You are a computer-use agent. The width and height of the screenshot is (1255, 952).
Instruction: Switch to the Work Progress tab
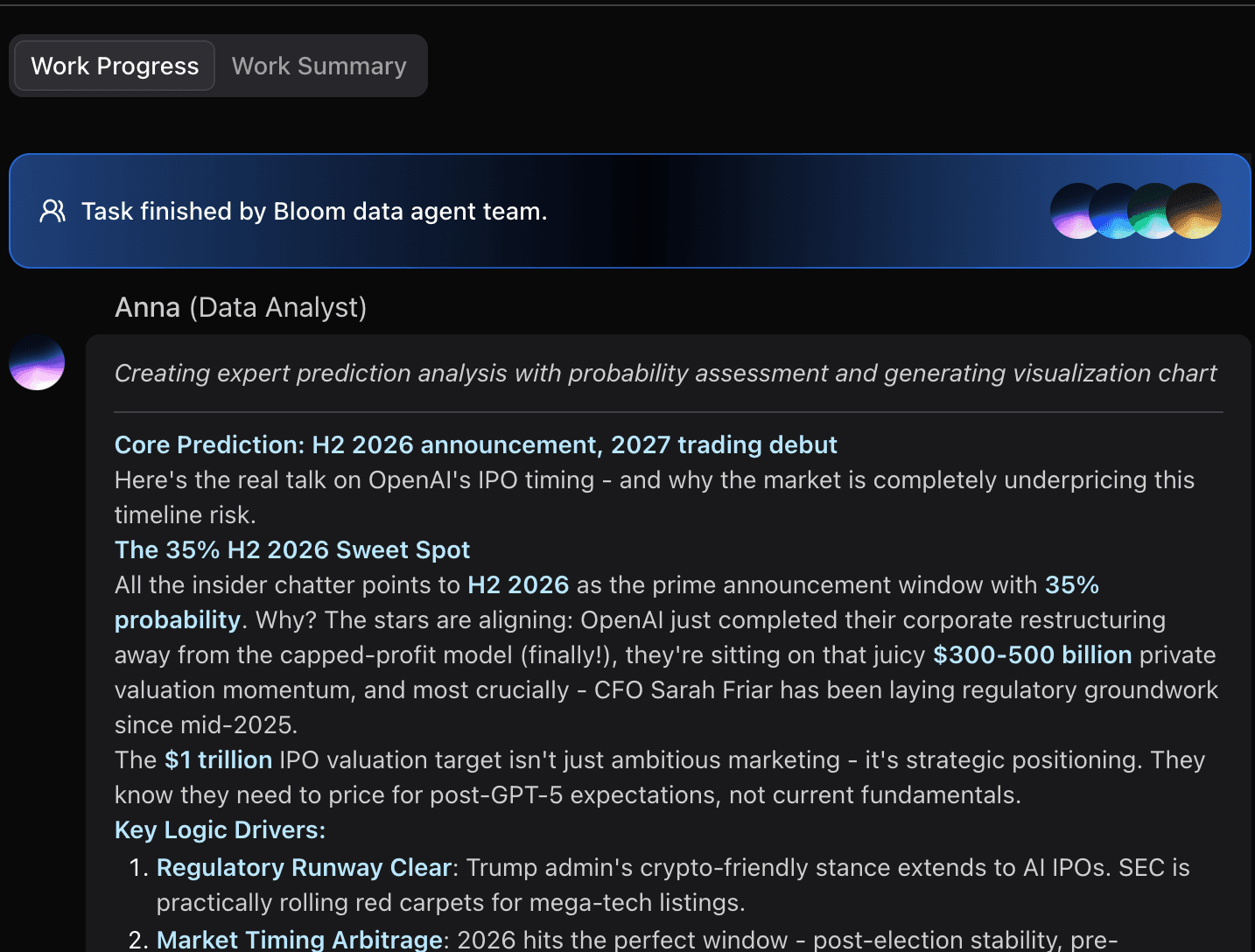click(115, 66)
